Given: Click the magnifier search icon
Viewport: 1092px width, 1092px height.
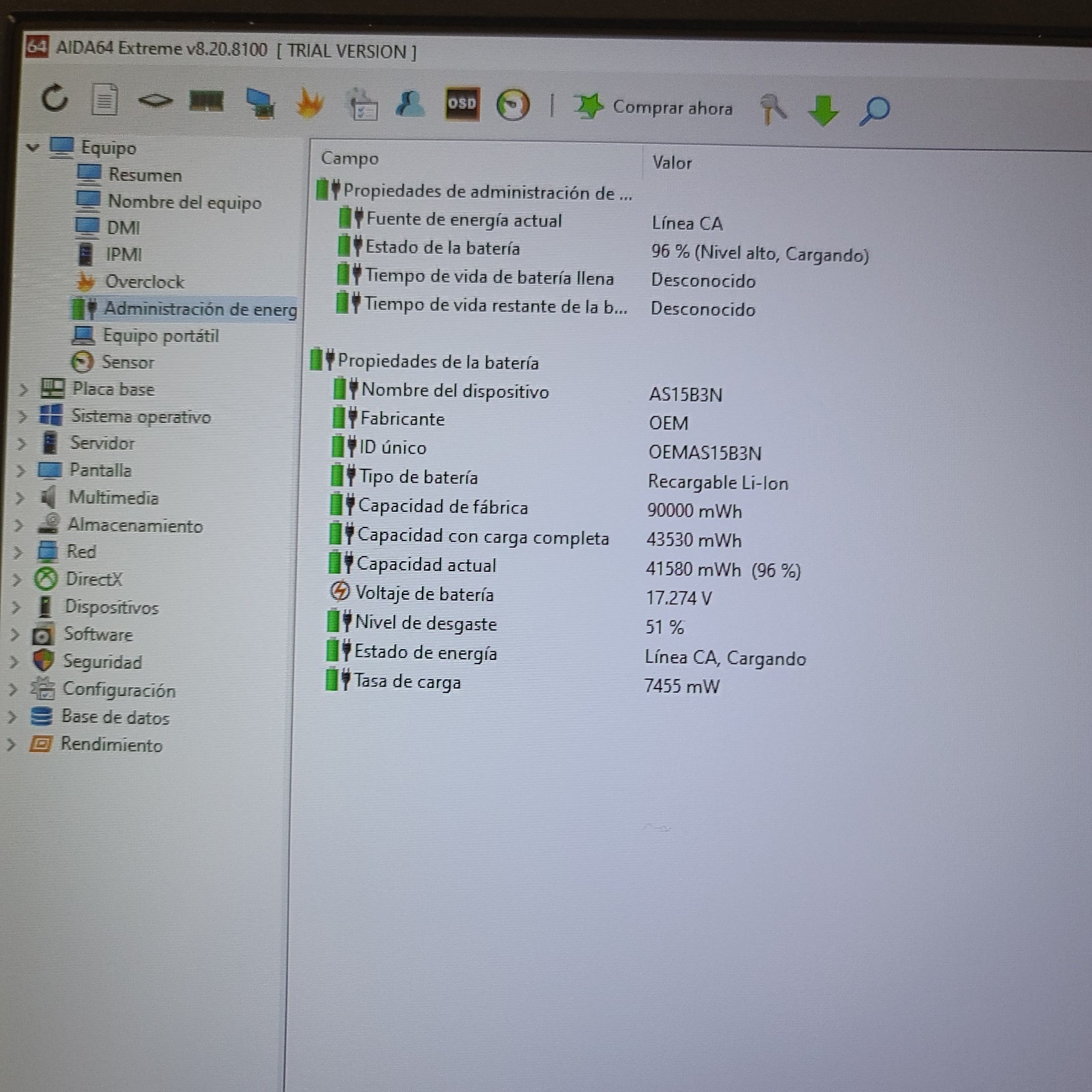Looking at the screenshot, I should [874, 111].
